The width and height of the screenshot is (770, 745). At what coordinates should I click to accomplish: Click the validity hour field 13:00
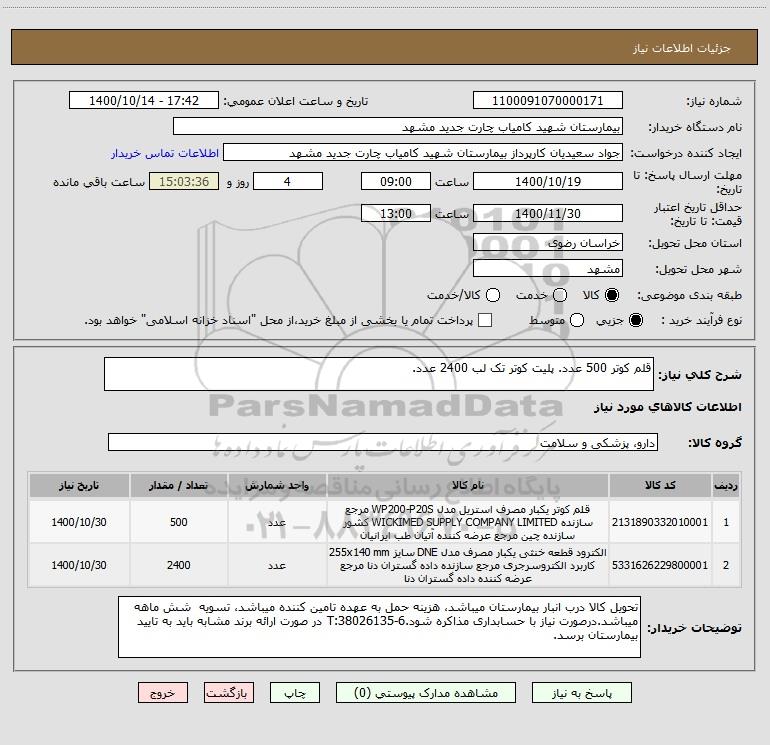pos(396,213)
